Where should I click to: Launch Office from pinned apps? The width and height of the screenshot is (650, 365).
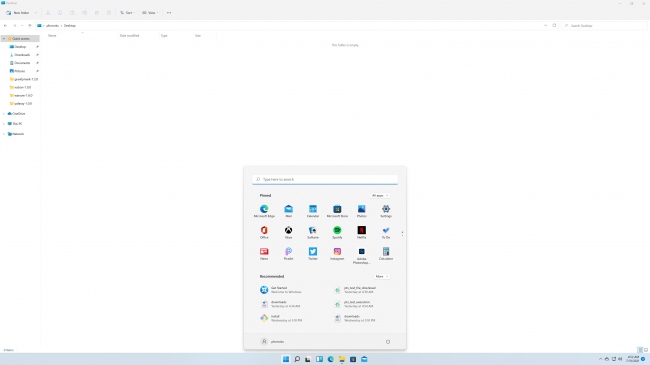pyautogui.click(x=264, y=232)
